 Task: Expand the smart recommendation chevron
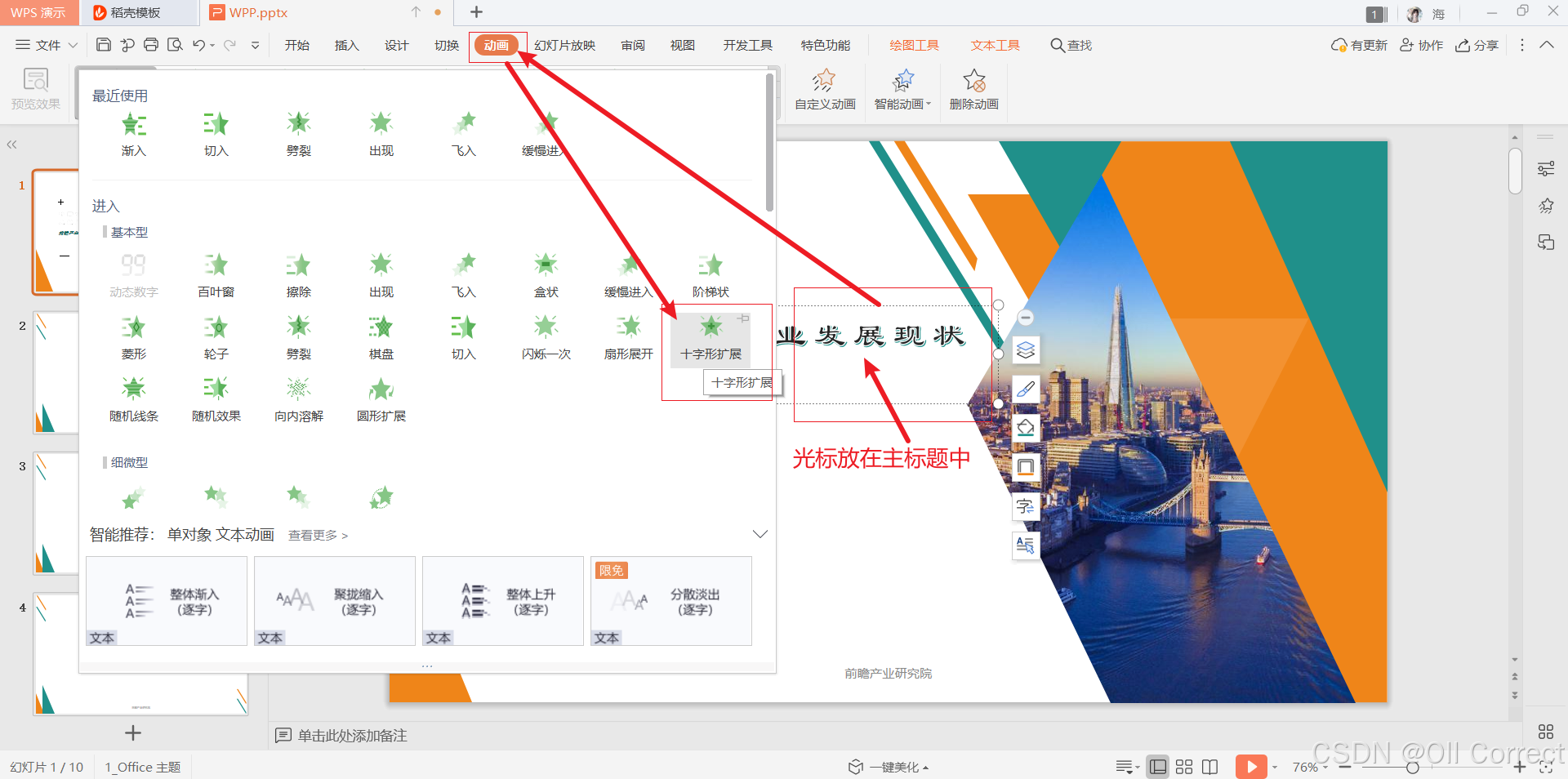759,534
